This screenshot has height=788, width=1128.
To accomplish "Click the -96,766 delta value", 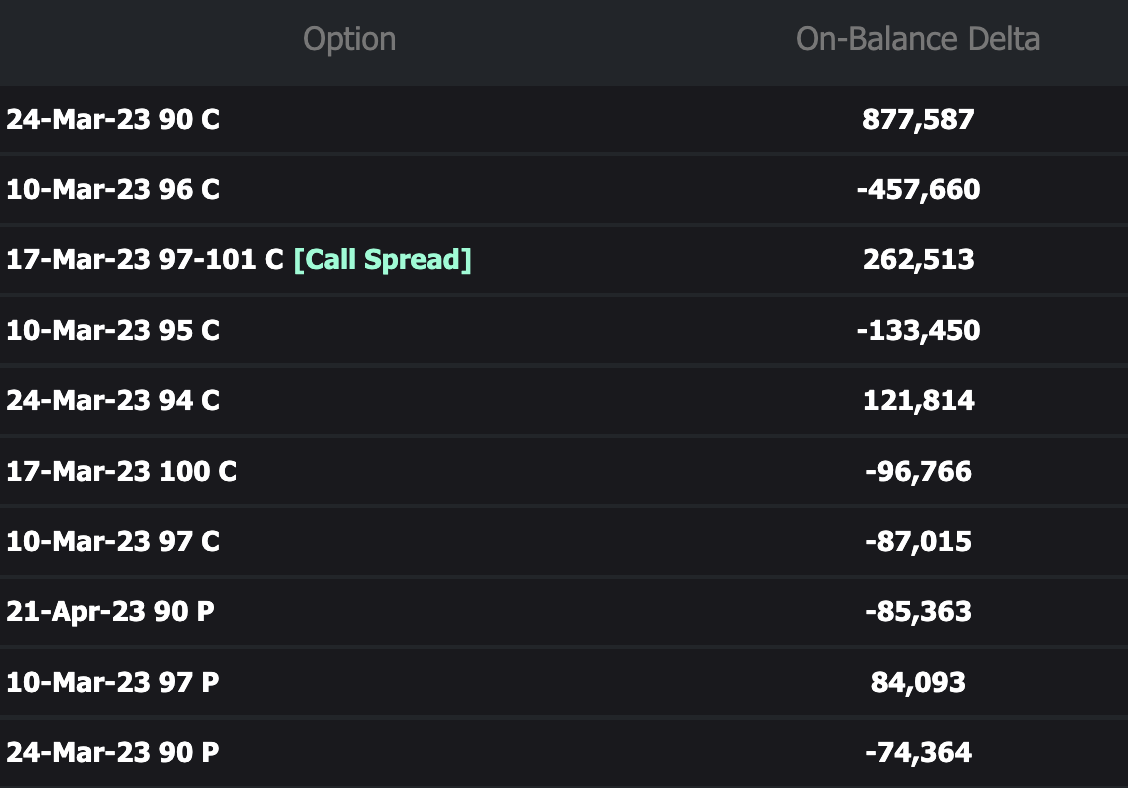I will point(918,471).
